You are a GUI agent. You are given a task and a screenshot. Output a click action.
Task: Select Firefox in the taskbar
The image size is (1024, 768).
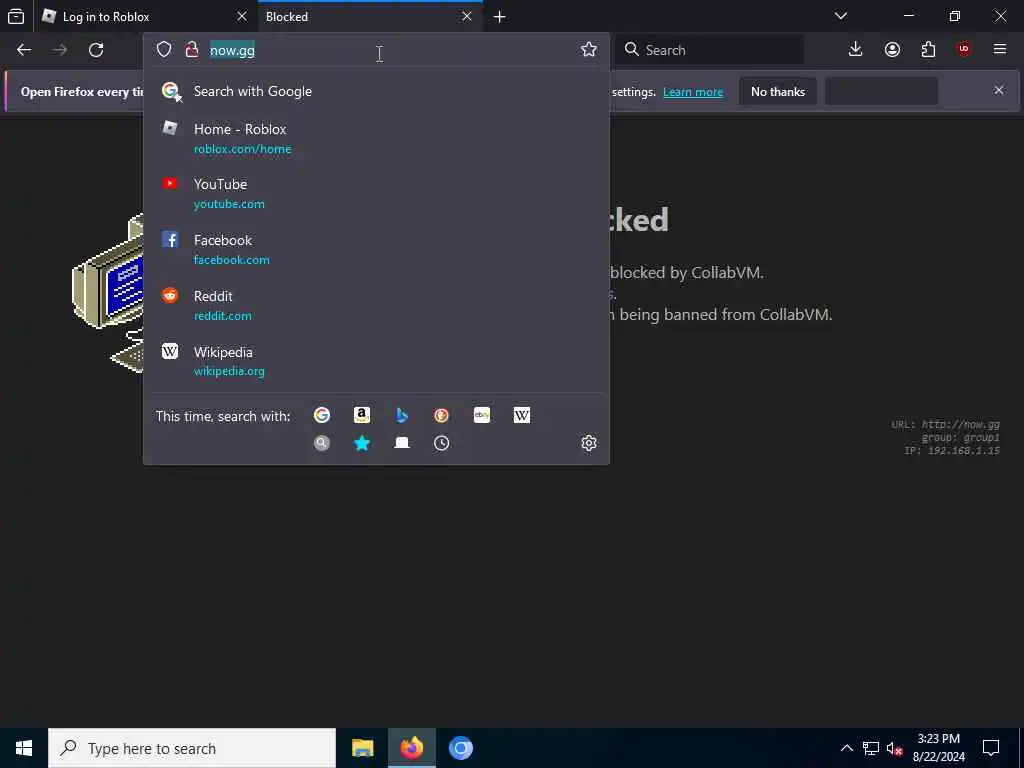click(x=411, y=748)
